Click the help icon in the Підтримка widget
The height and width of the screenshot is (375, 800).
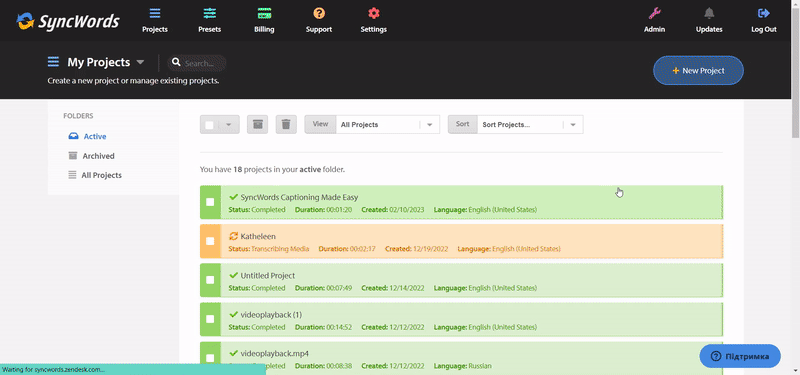716,356
